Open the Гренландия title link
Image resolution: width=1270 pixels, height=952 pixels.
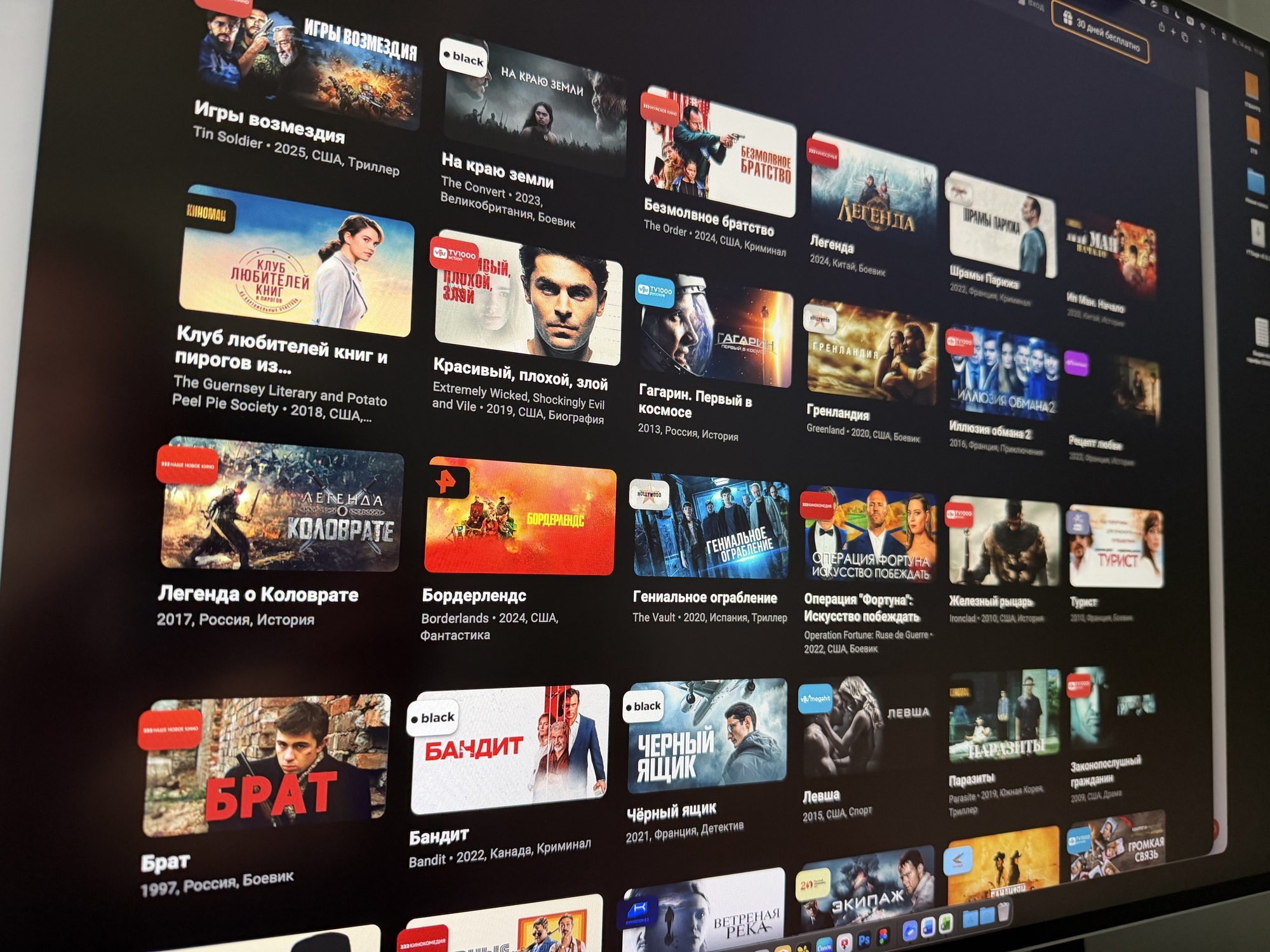click(838, 412)
